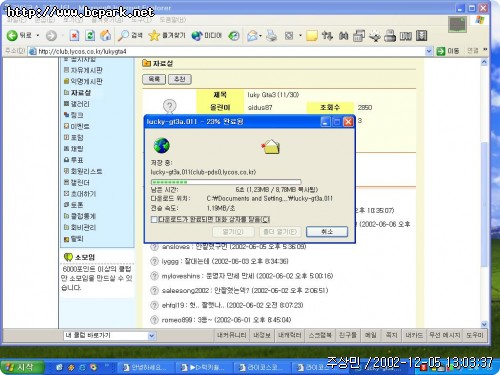The image size is (500, 375).
Task: Click the binoculars toolbar icon
Action: pyautogui.click(x=343, y=36)
